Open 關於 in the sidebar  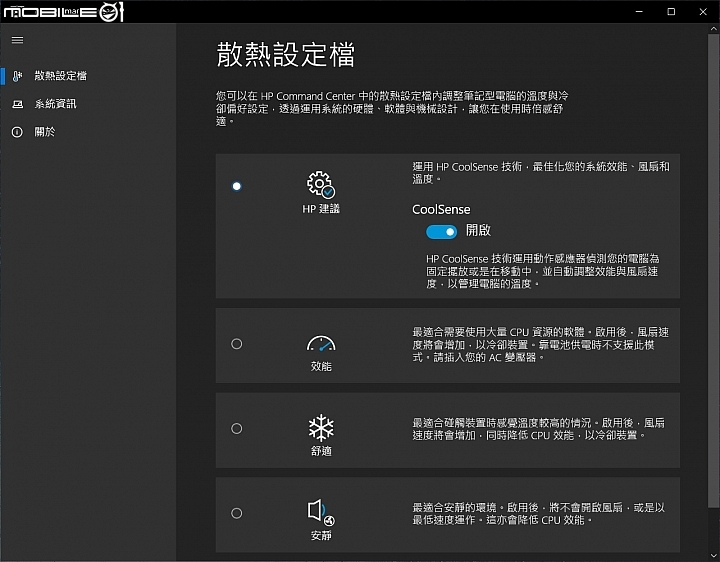pyautogui.click(x=88, y=132)
